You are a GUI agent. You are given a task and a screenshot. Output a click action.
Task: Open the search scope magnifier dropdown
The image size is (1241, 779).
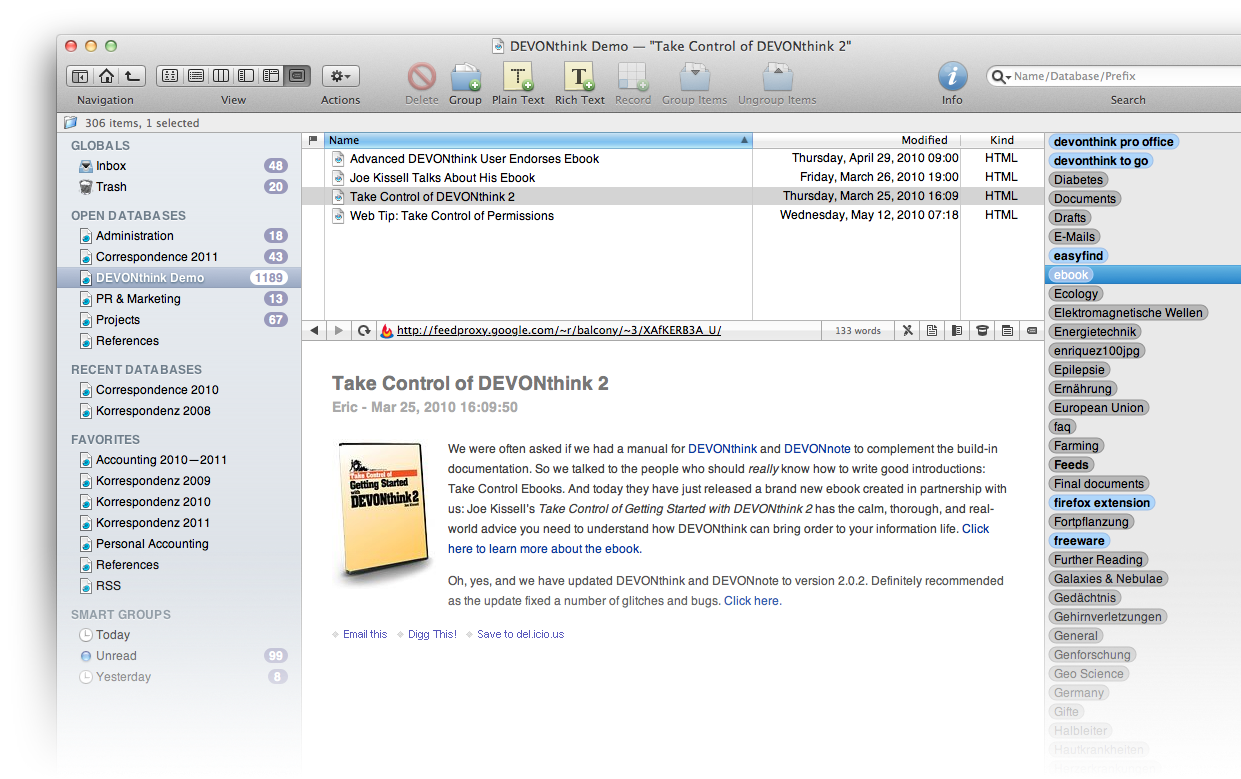point(1001,76)
